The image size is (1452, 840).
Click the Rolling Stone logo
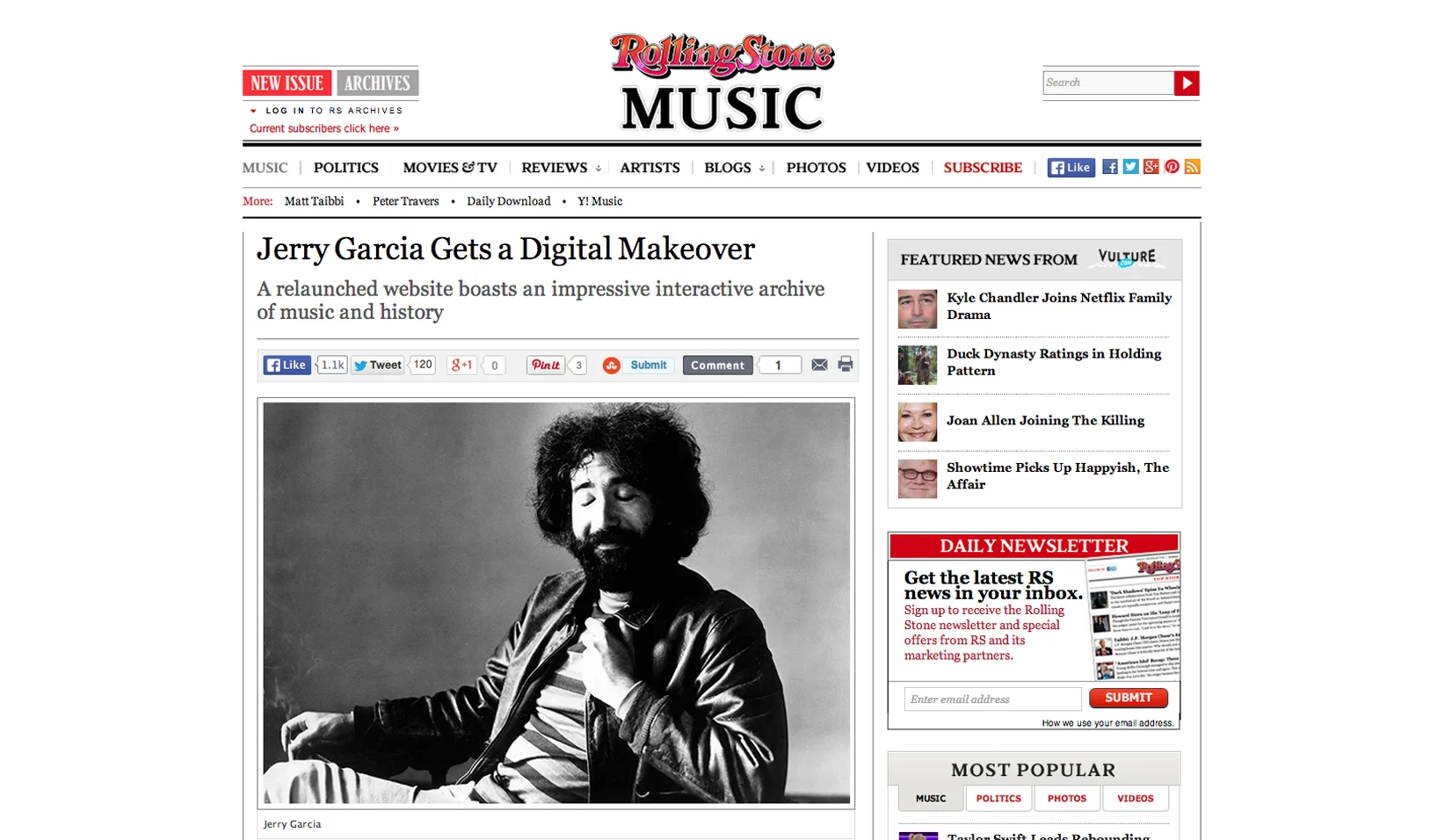722,55
